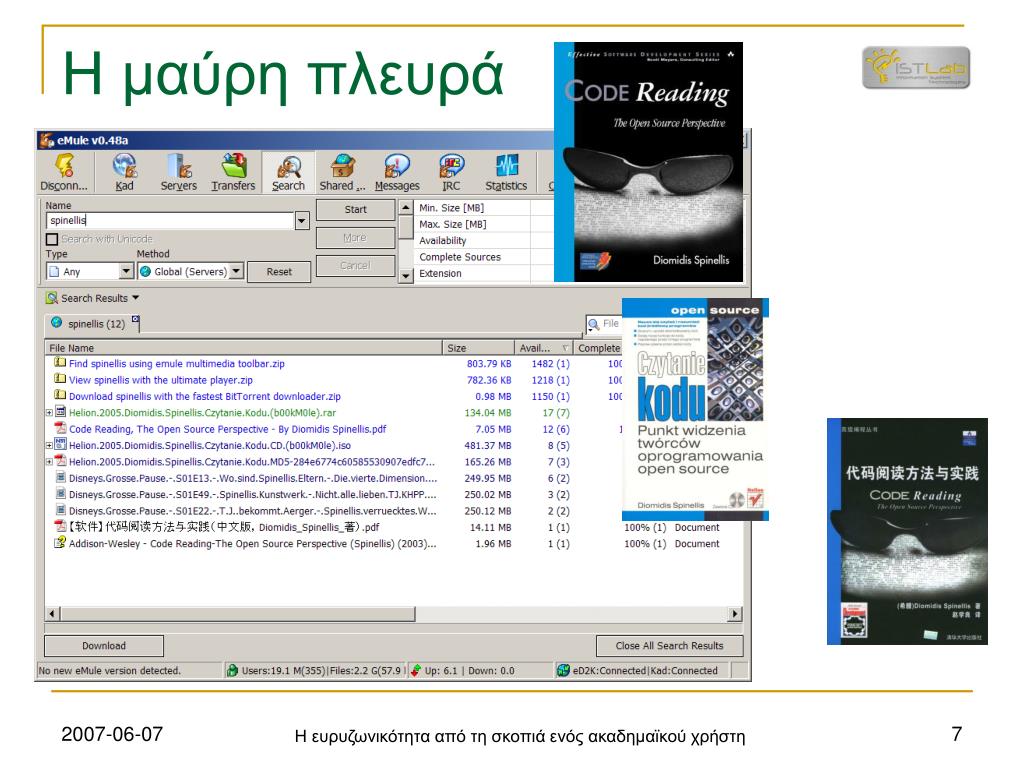The width and height of the screenshot is (1024, 768).
Task: Click Close All Search Results button
Action: click(x=669, y=645)
